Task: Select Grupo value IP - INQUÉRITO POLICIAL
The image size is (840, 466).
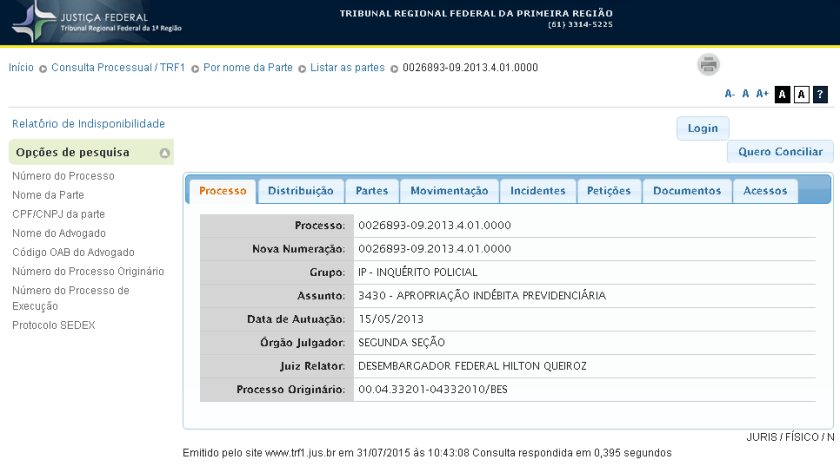Action: (x=418, y=273)
